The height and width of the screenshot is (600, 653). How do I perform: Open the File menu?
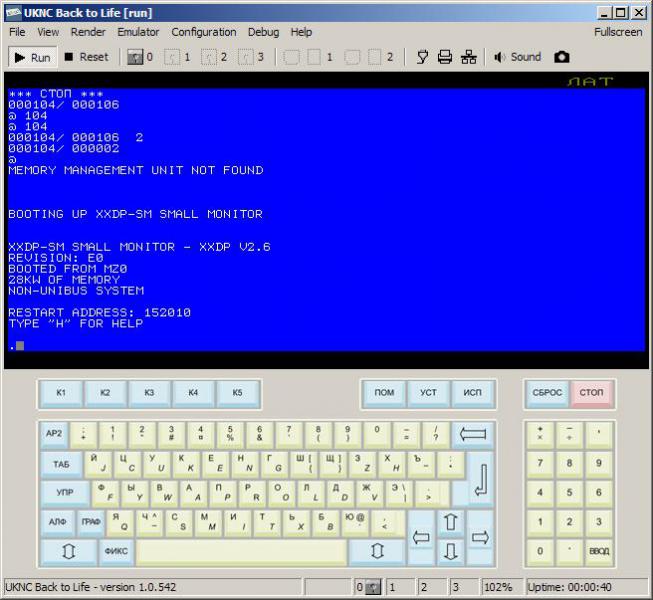coord(17,32)
